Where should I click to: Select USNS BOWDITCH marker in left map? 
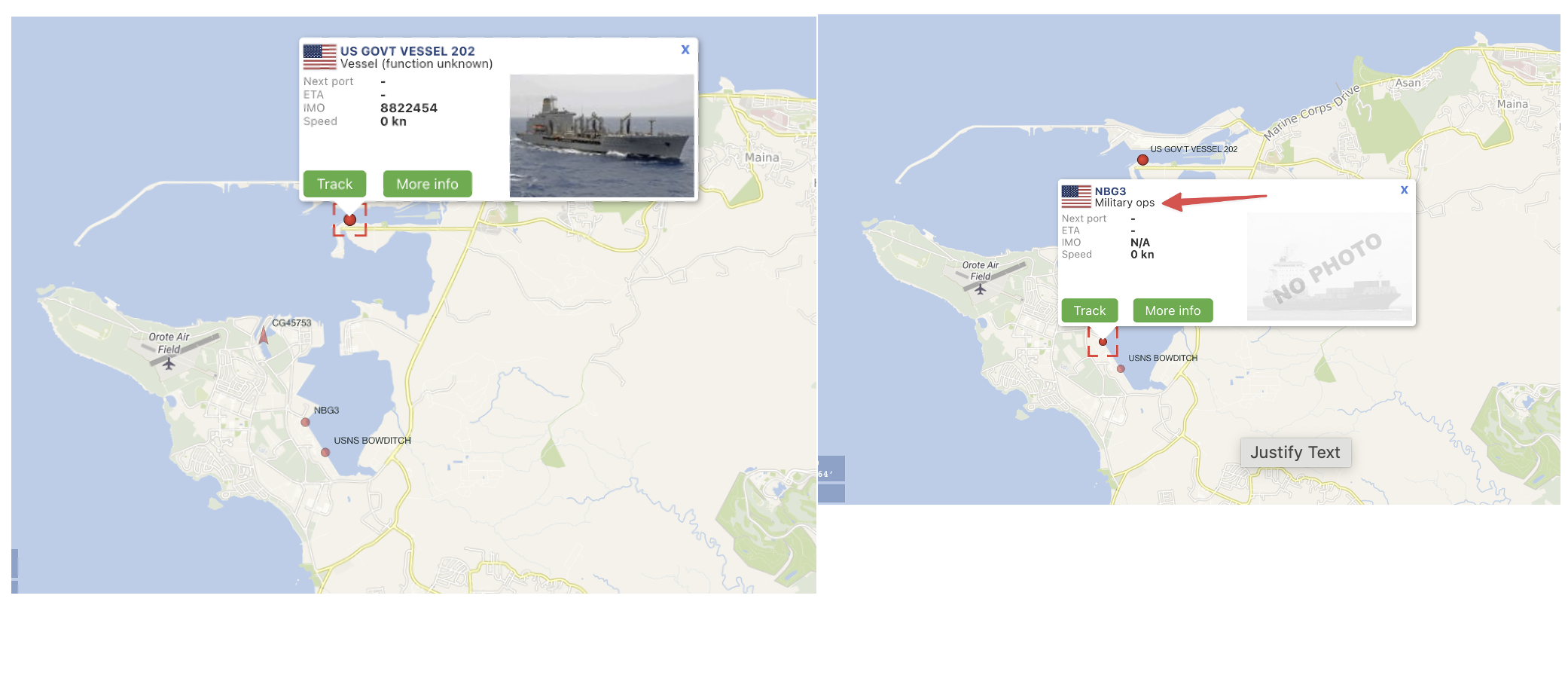point(325,453)
